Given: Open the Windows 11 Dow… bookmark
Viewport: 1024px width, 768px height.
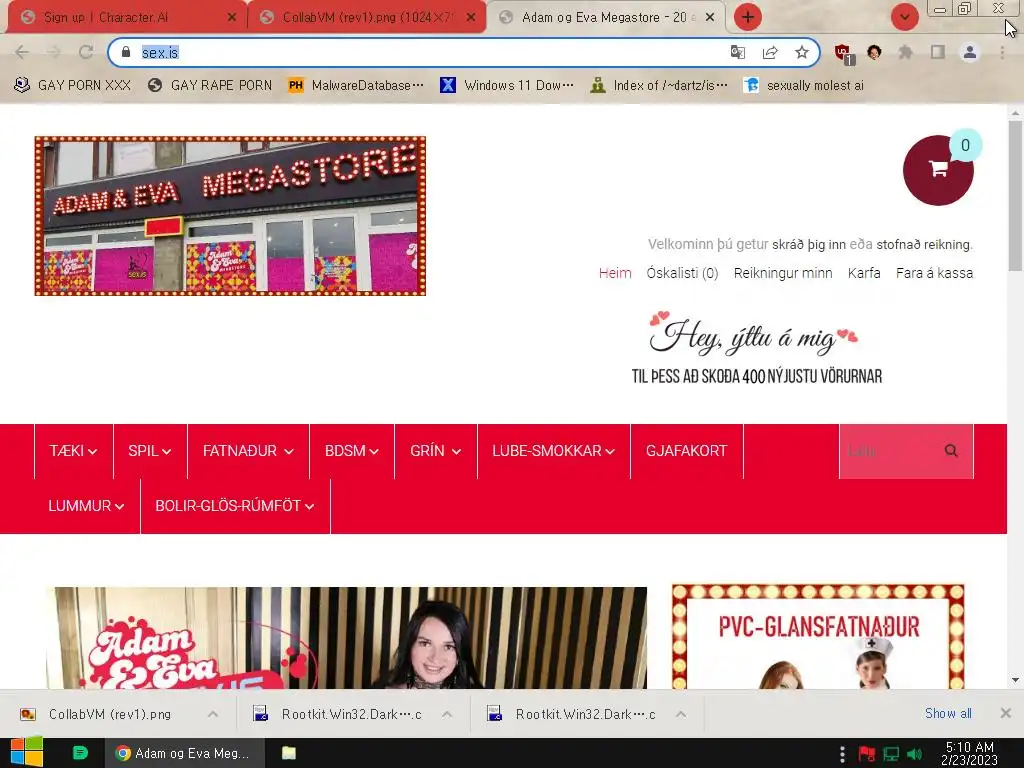Looking at the screenshot, I should tap(507, 86).
